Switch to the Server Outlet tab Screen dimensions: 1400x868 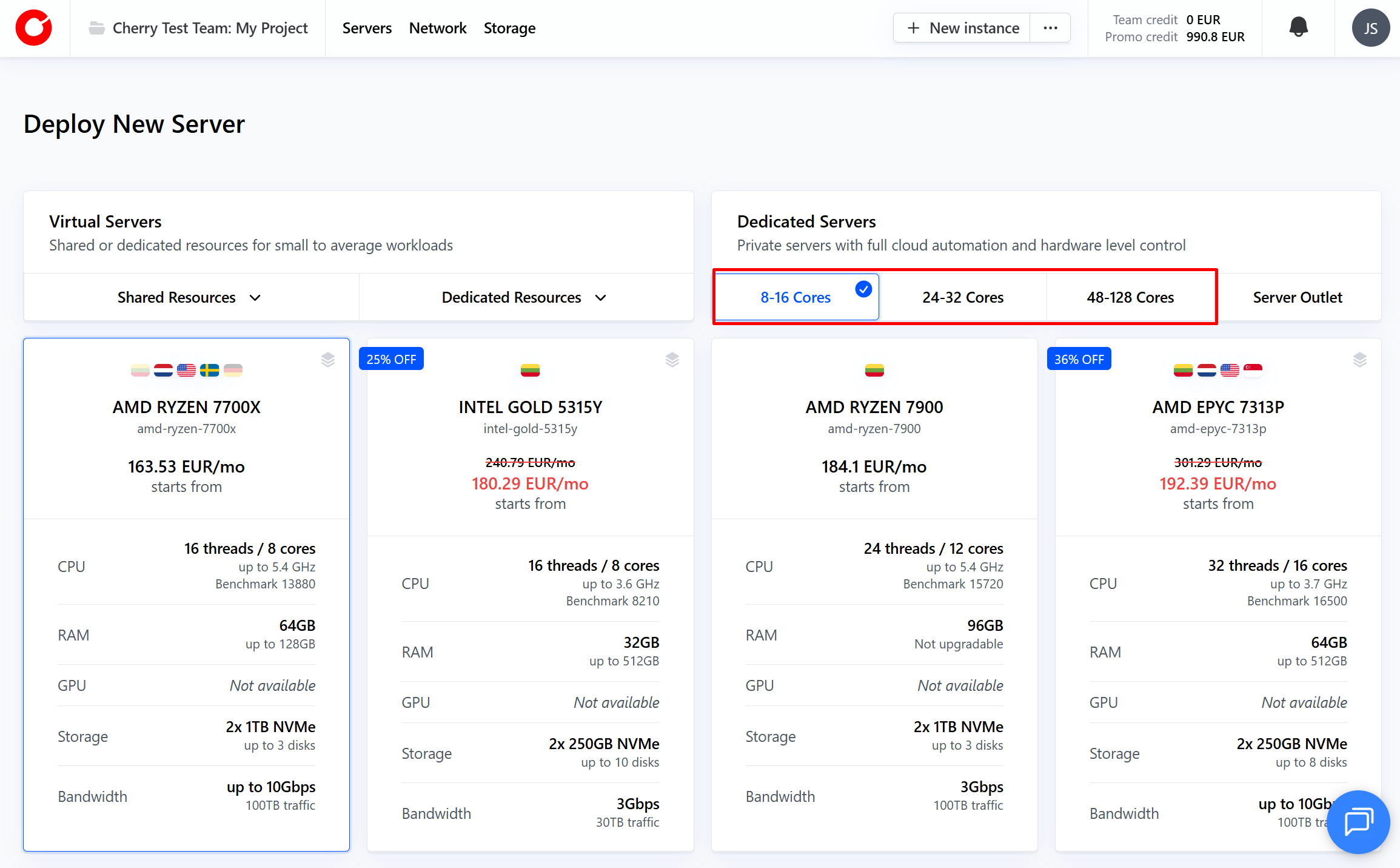coord(1298,297)
